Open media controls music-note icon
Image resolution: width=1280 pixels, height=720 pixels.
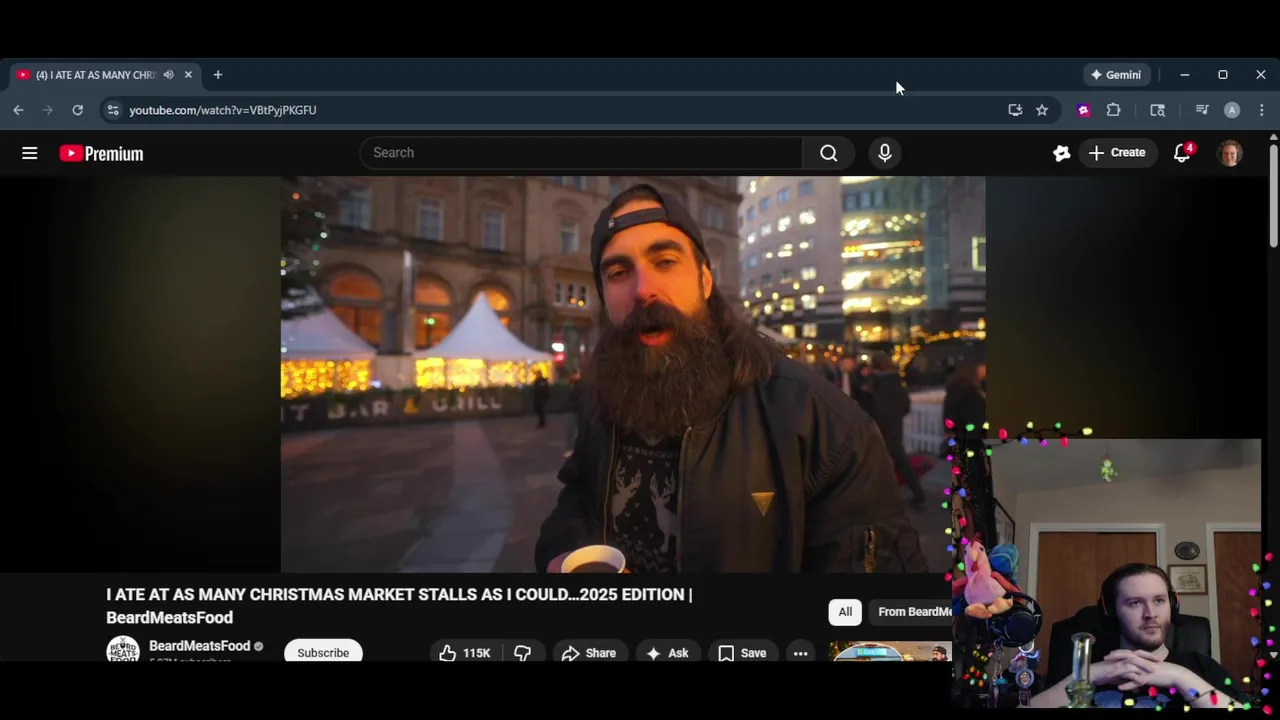click(1202, 110)
